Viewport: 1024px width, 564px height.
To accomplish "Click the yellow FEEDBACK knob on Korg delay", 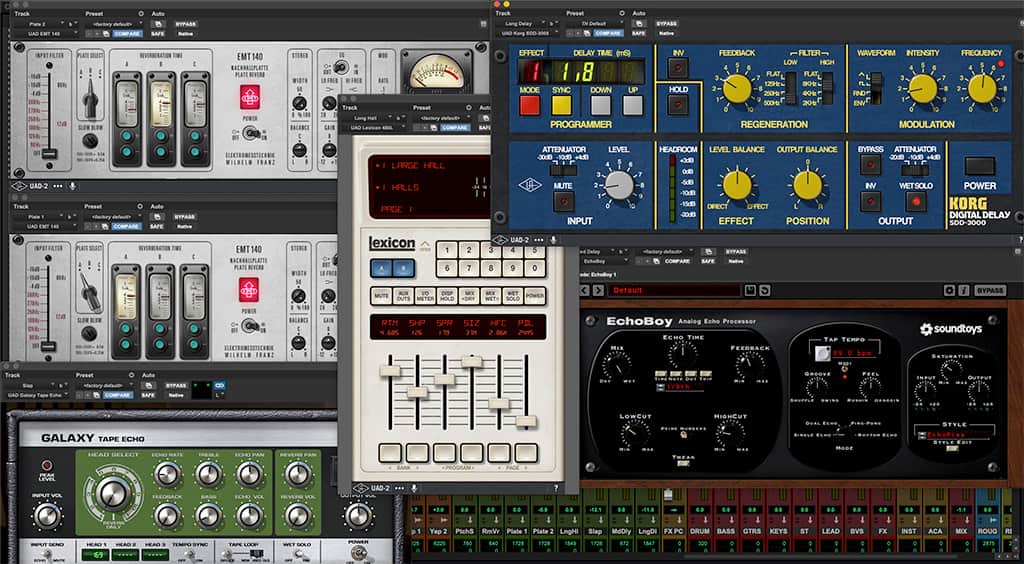I will (737, 89).
